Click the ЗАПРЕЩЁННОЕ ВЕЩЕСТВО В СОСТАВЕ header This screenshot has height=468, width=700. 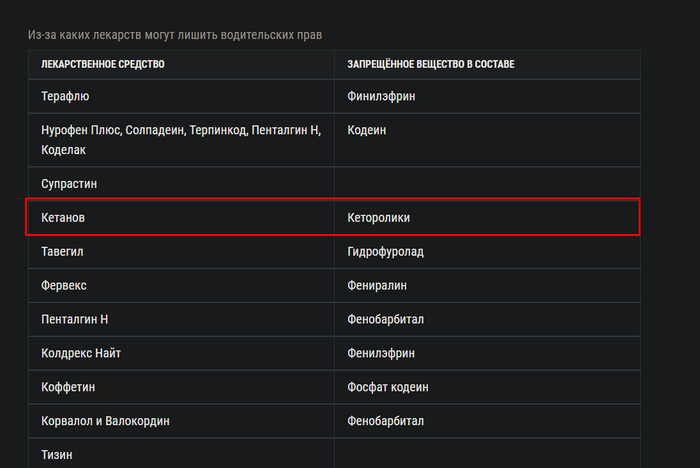point(430,64)
